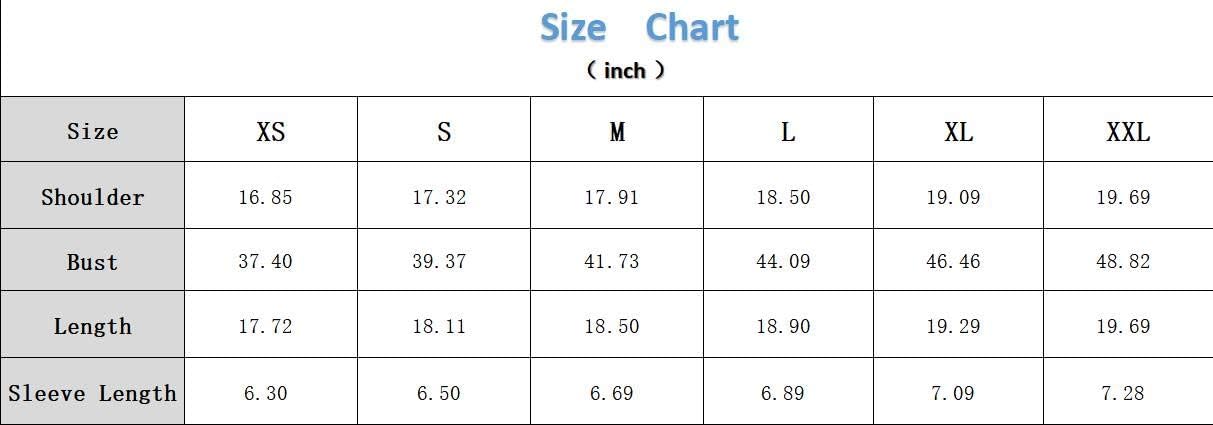Select XXL sleeve length value 7.28
1213x425 pixels.
click(x=1122, y=393)
